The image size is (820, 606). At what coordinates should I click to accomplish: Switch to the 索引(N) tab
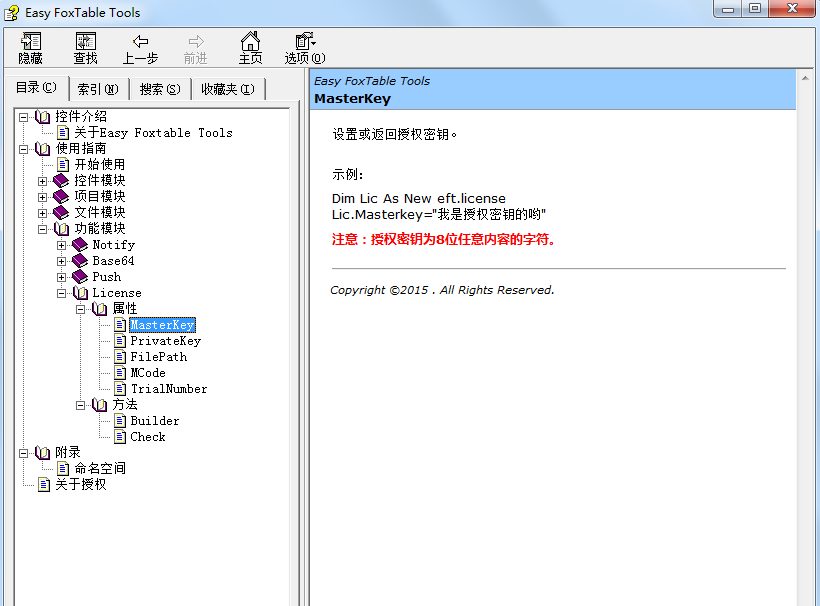98,89
